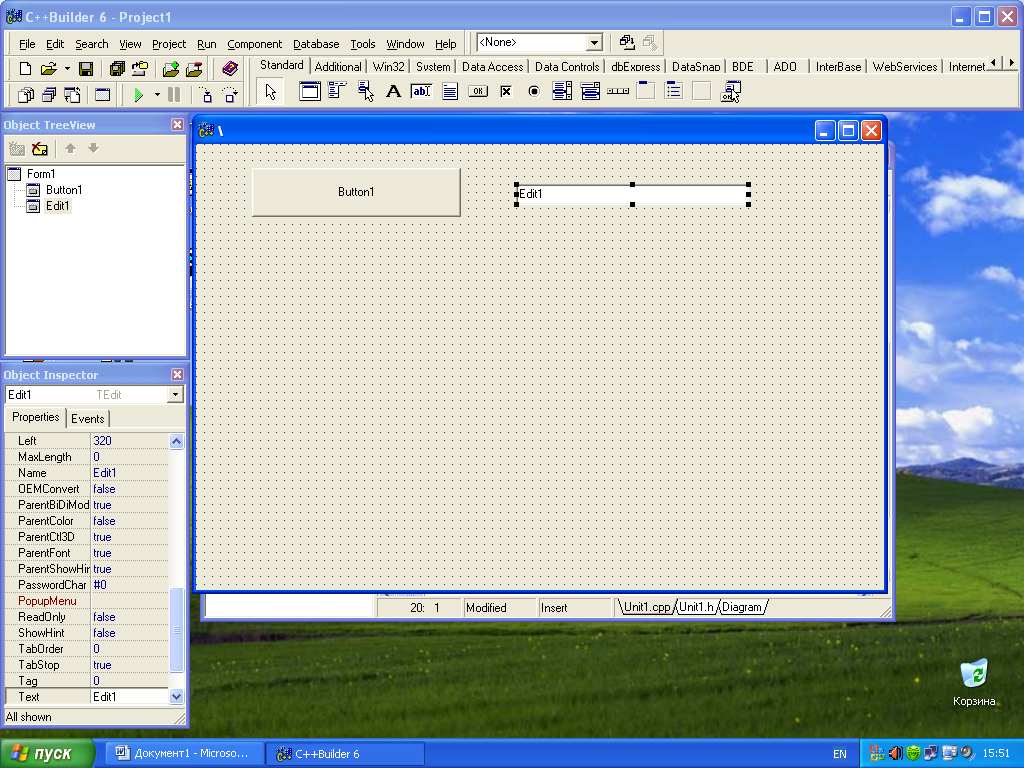The width and height of the screenshot is (1024, 768).
Task: Click Save current desktop icon
Action: click(627, 42)
